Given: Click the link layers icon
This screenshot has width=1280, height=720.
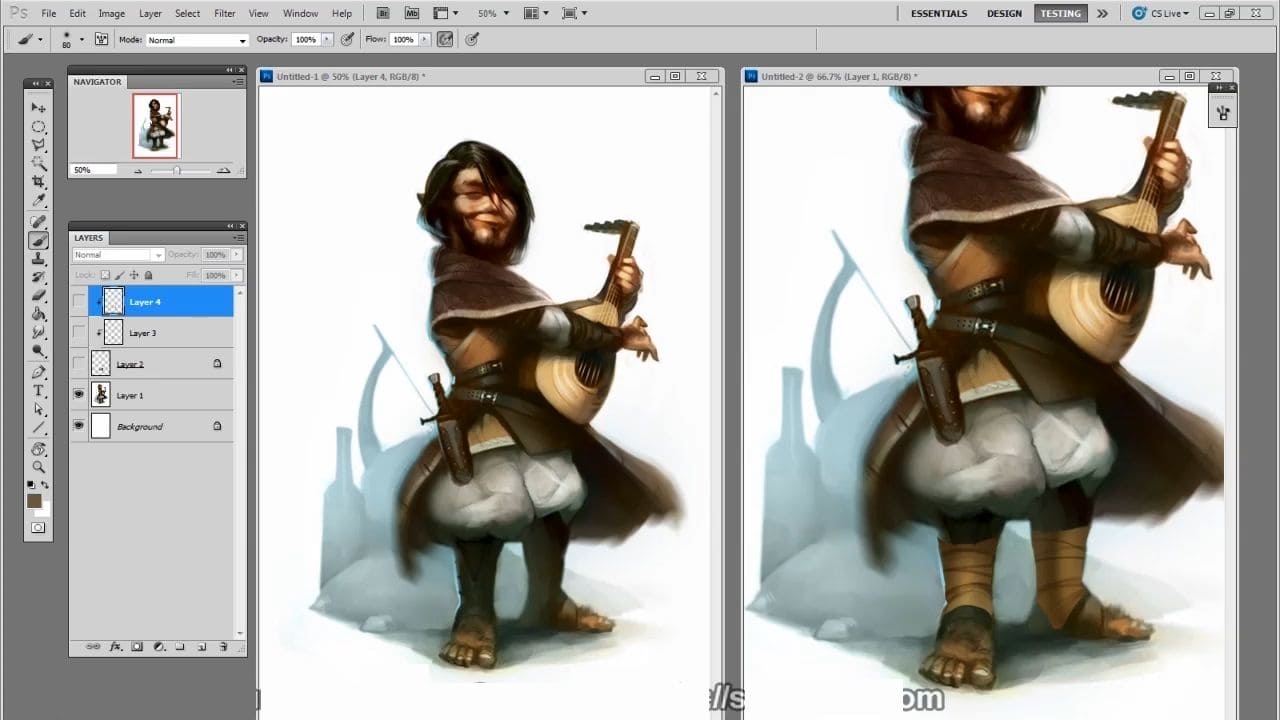Looking at the screenshot, I should coord(93,647).
